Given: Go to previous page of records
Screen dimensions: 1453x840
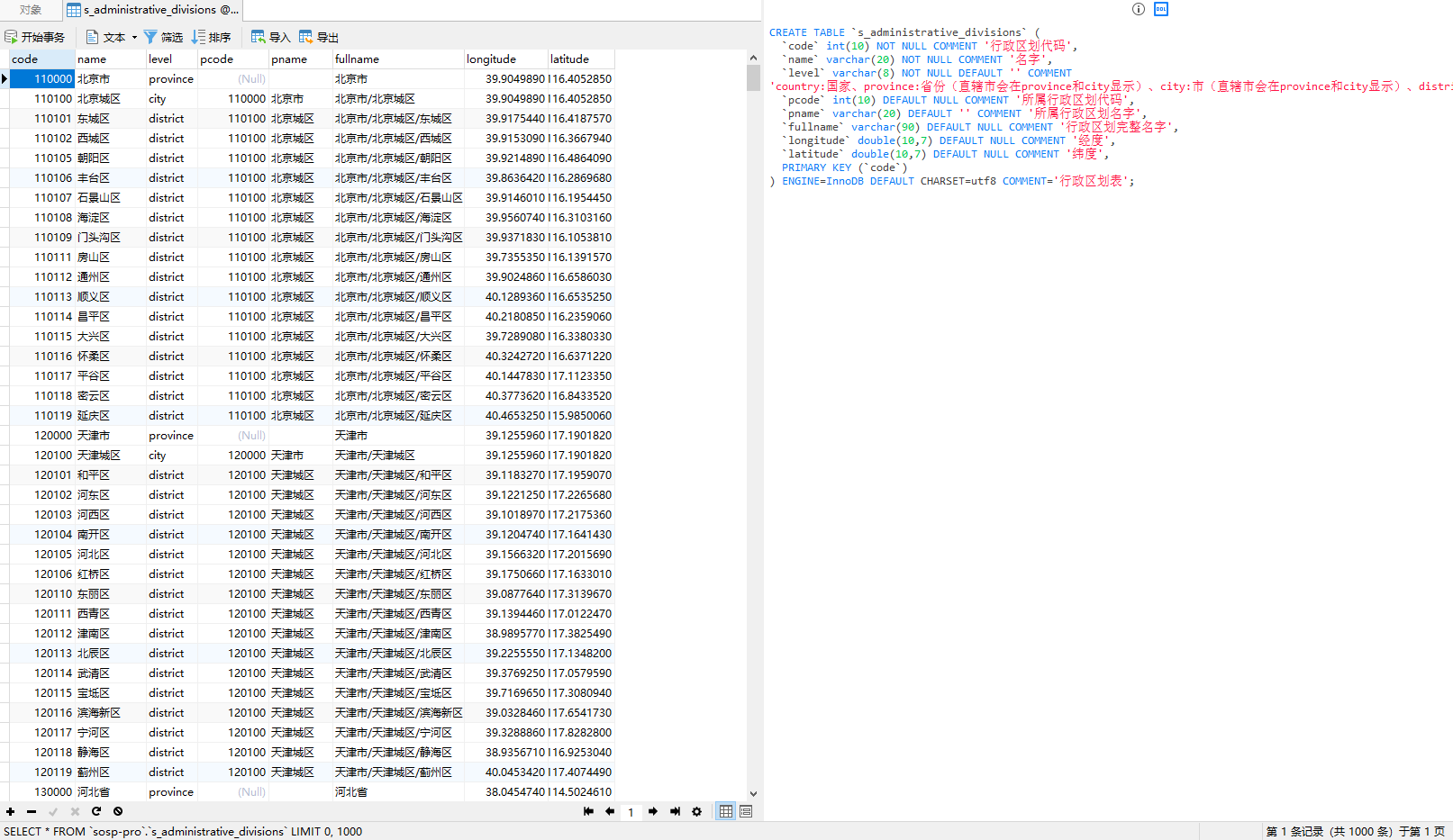Looking at the screenshot, I should [610, 811].
